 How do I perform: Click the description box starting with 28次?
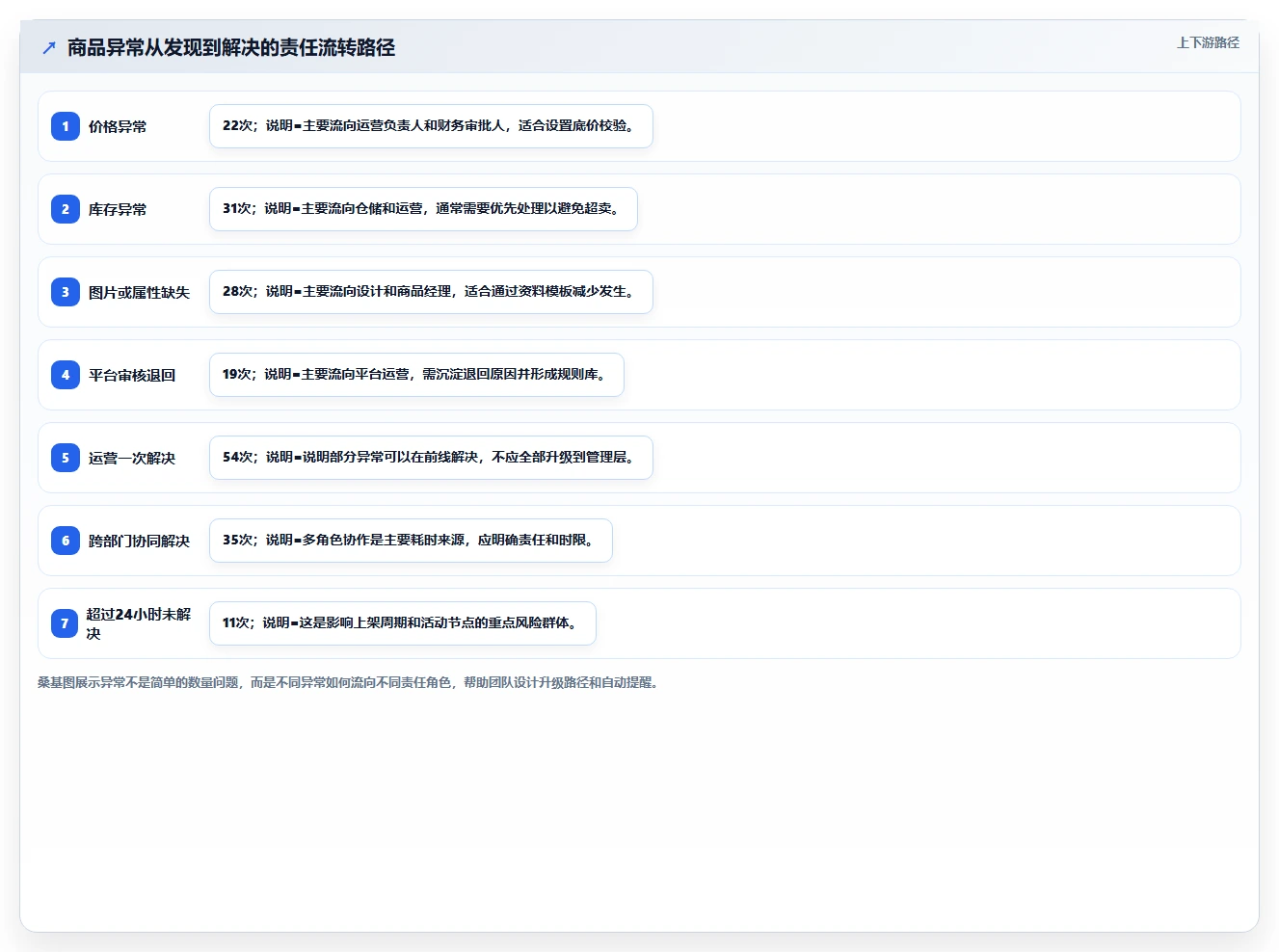tap(431, 292)
